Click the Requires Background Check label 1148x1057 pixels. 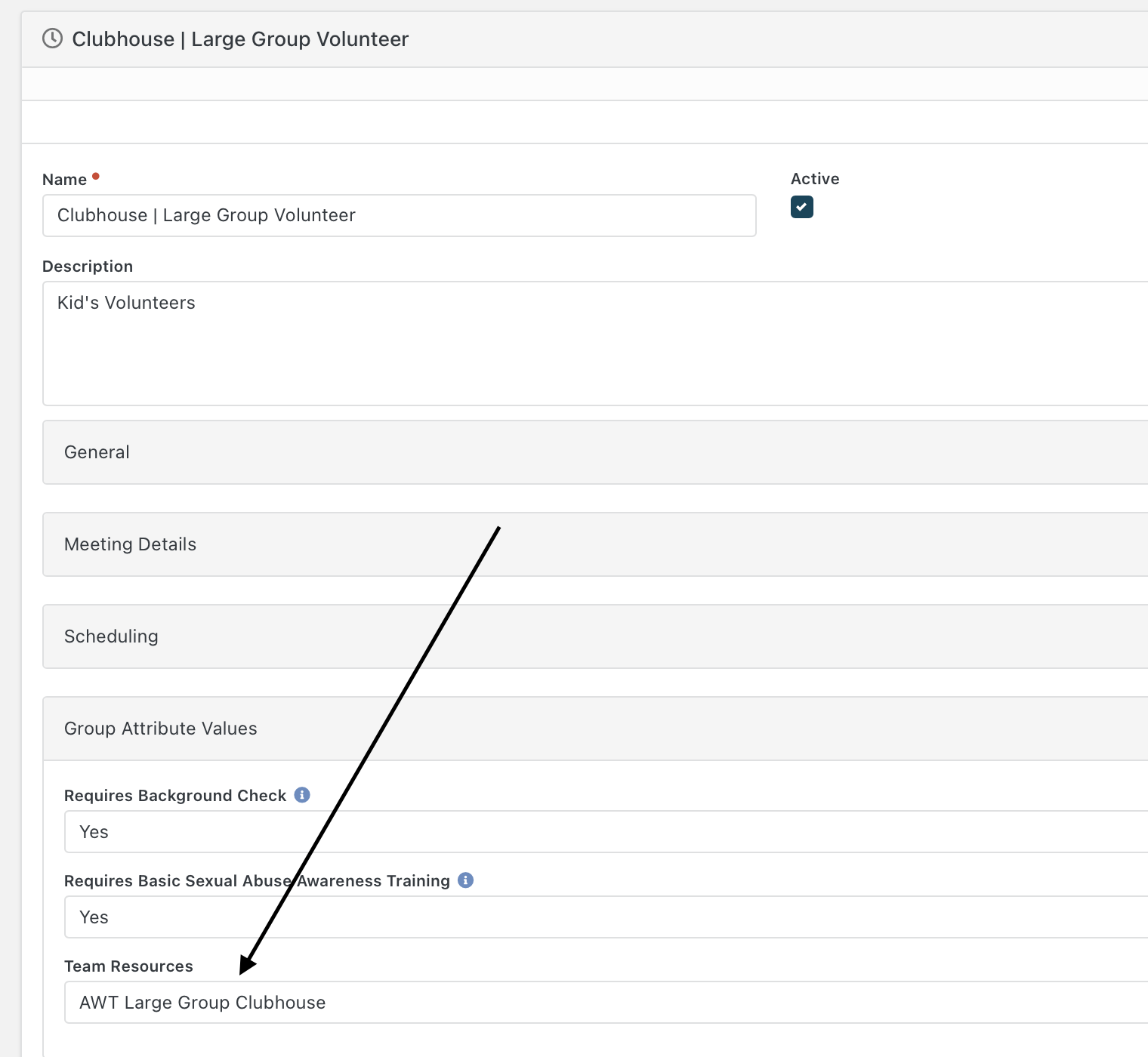(175, 796)
